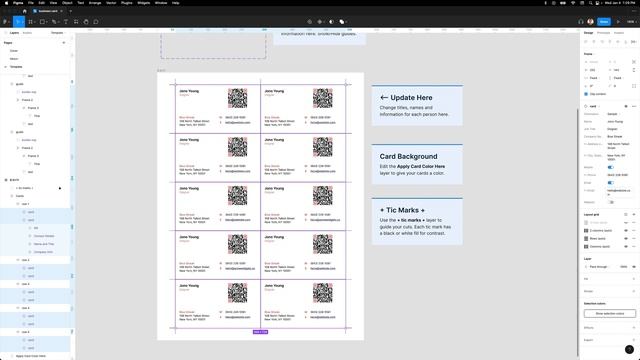Toggle visibility of 2 columns layout grid
Viewport: 640px width, 360px height.
(626, 231)
